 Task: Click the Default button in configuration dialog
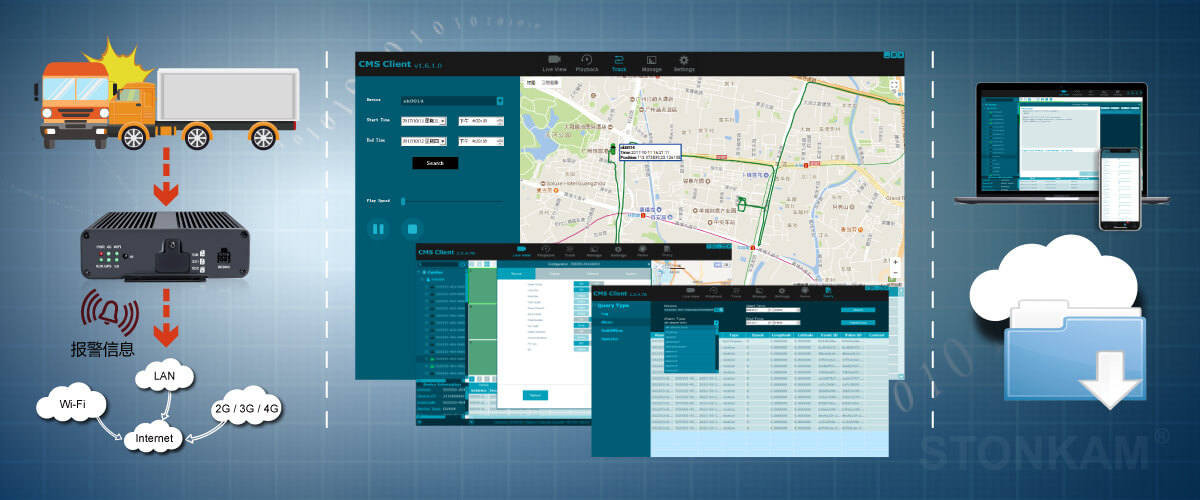(536, 396)
